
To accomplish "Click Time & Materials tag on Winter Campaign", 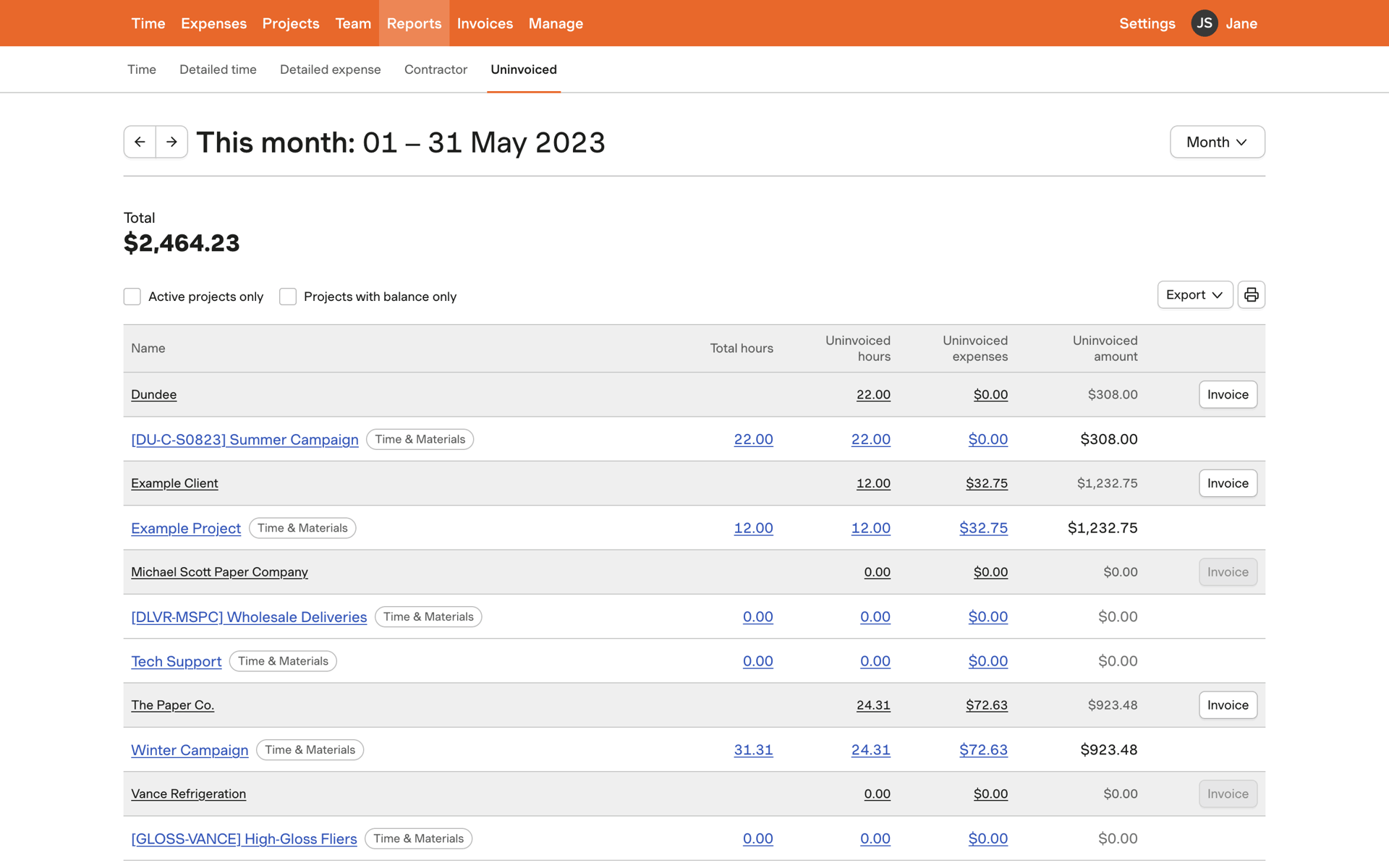I will [x=310, y=750].
